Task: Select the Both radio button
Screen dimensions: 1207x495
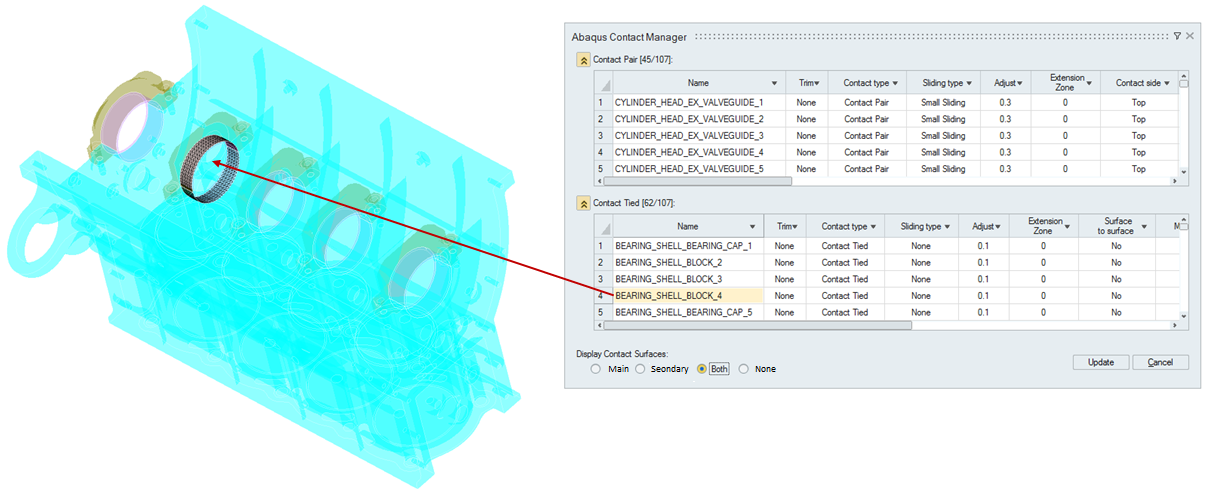Action: (702, 369)
